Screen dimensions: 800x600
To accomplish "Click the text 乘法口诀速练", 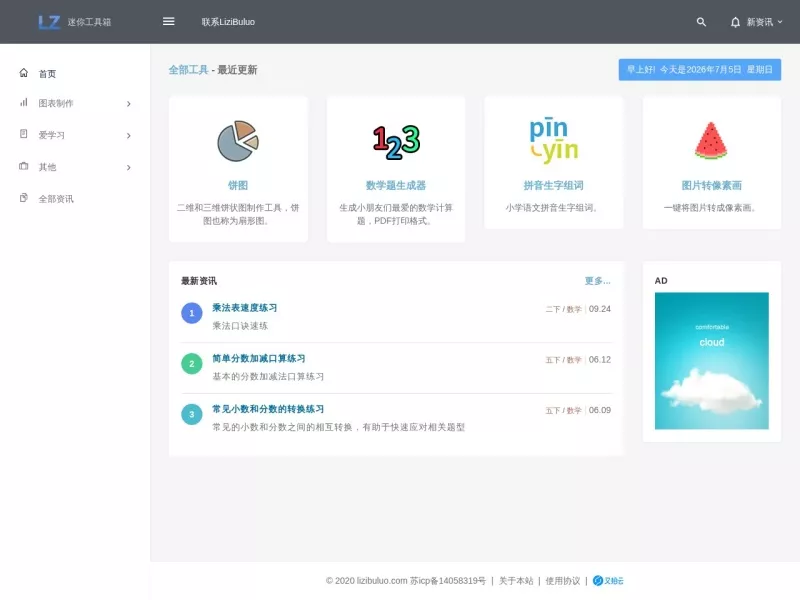I will [x=240, y=326].
